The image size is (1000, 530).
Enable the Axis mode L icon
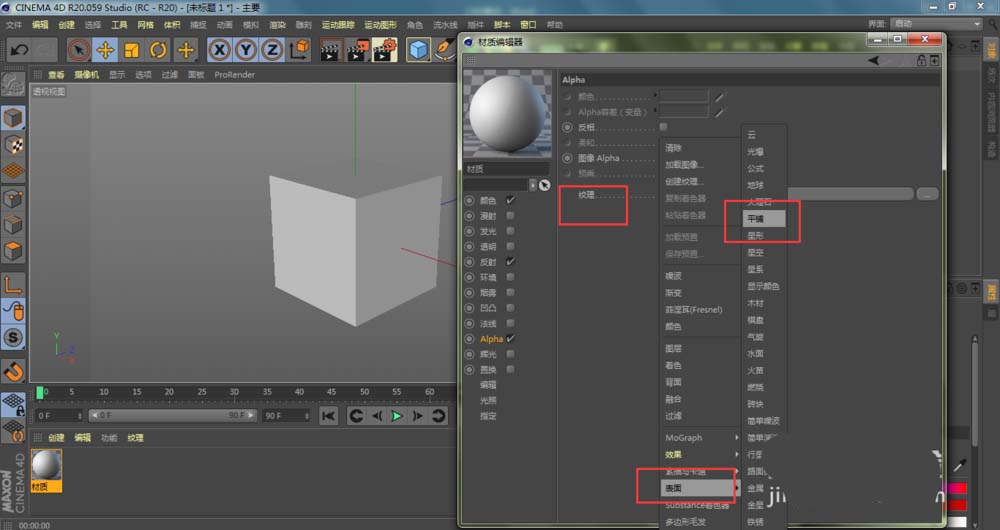pyautogui.click(x=13, y=285)
